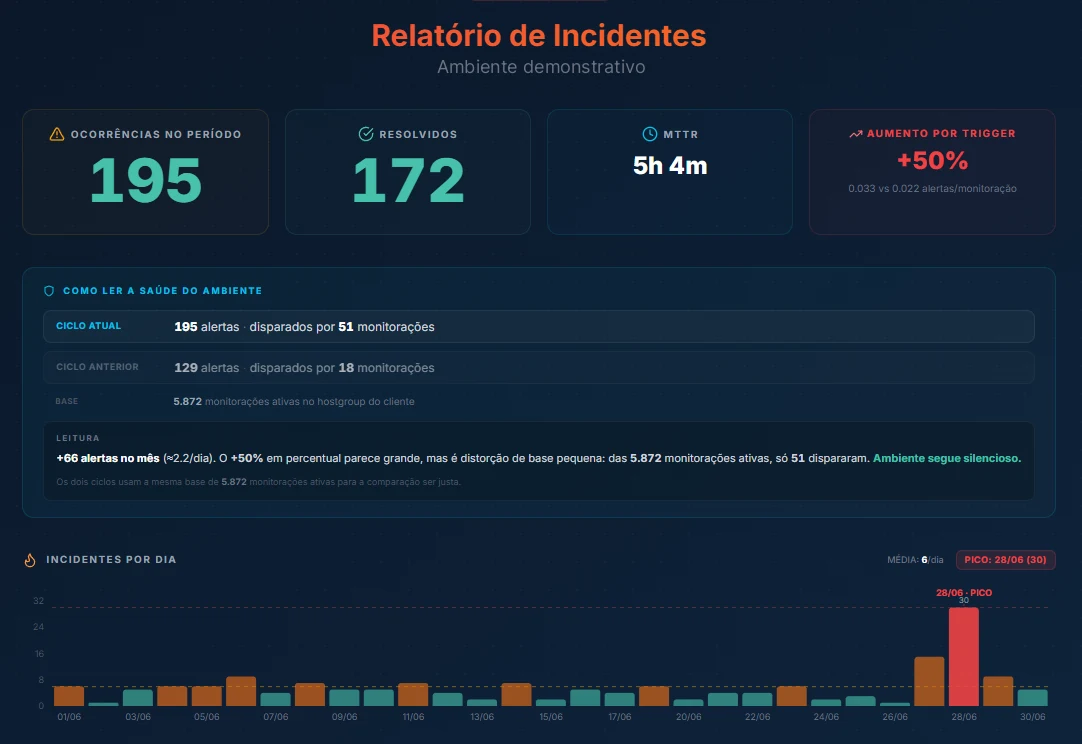Click the warning triangle icon beside Ocorrências no Período
The height and width of the screenshot is (744, 1082).
57,134
